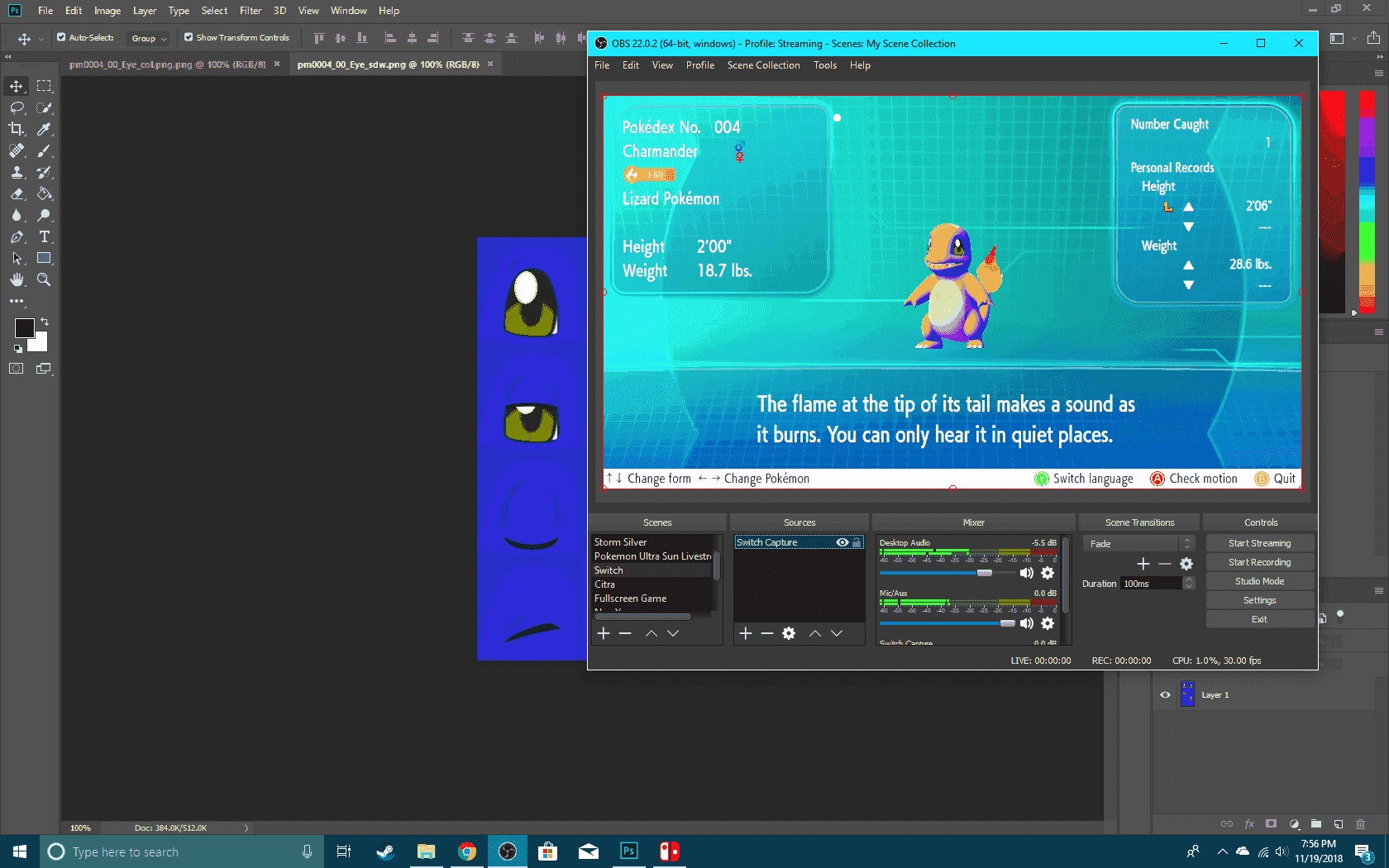Hide the Switch Capture source
The image size is (1389, 868).
coord(842,542)
